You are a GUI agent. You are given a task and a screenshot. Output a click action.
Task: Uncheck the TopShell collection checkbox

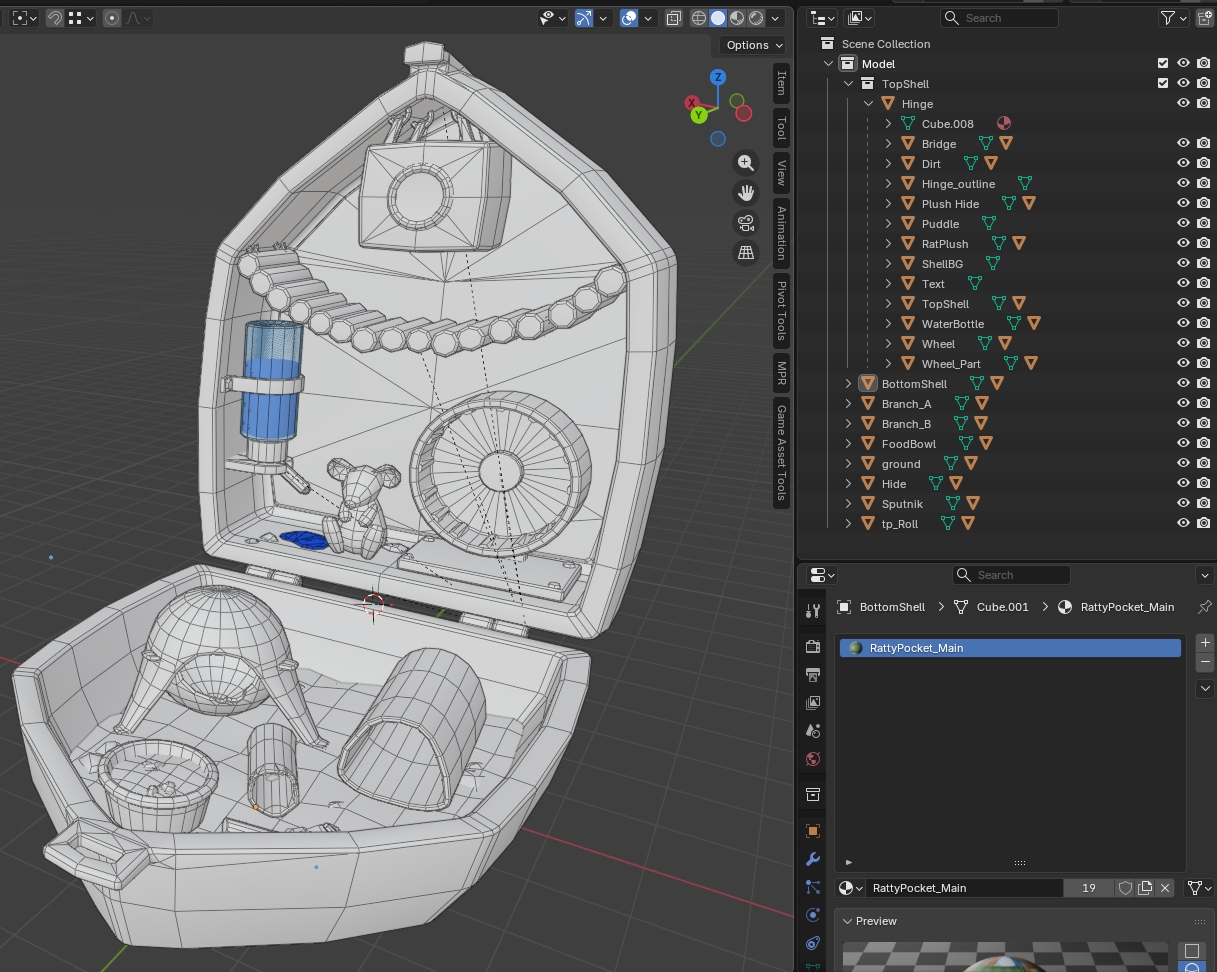pos(1163,83)
